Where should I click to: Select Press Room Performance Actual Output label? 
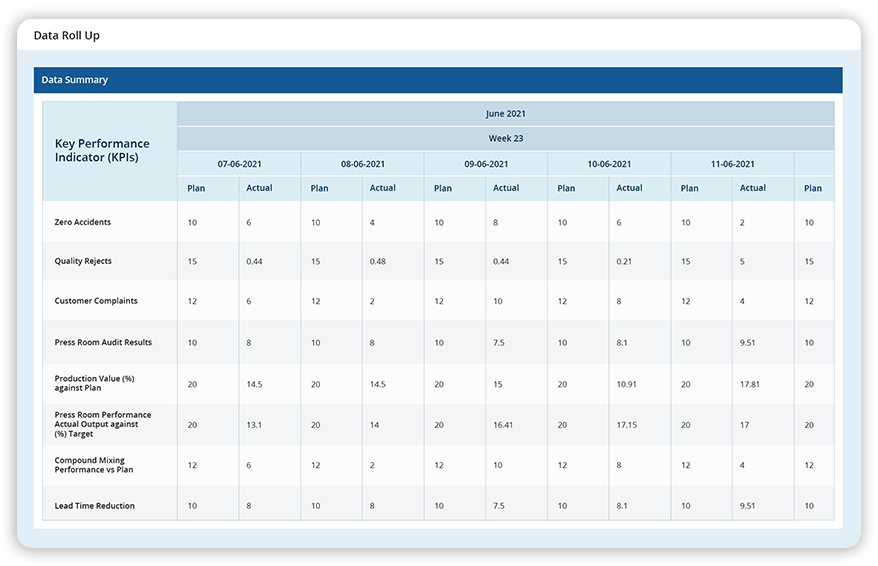(x=102, y=424)
